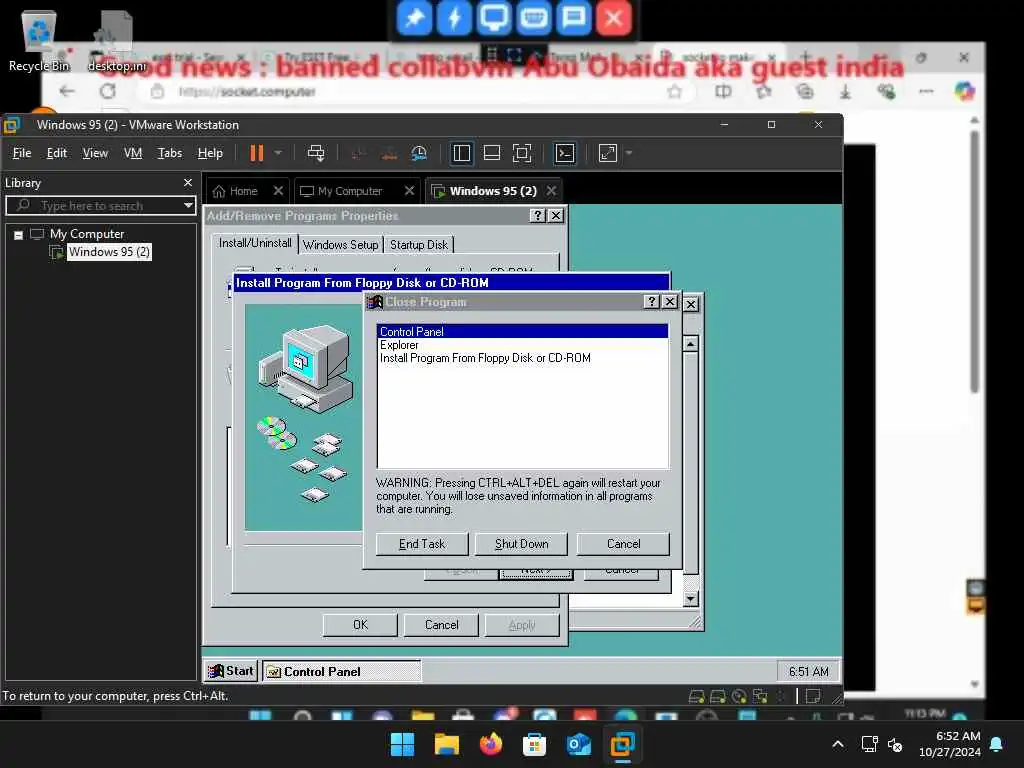Close the Library panel
This screenshot has width=1024, height=768.
pos(187,183)
